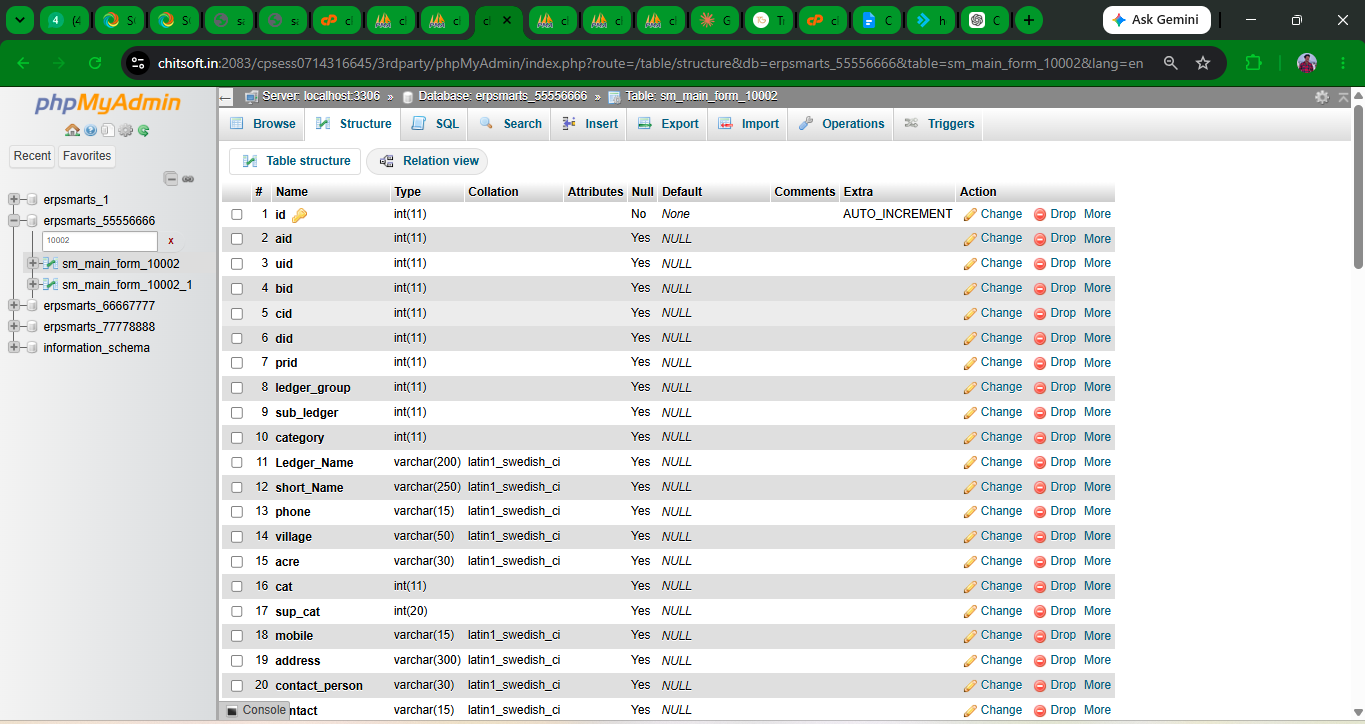The width and height of the screenshot is (1365, 724).
Task: Click the table filter field containing 10002
Action: pyautogui.click(x=100, y=241)
